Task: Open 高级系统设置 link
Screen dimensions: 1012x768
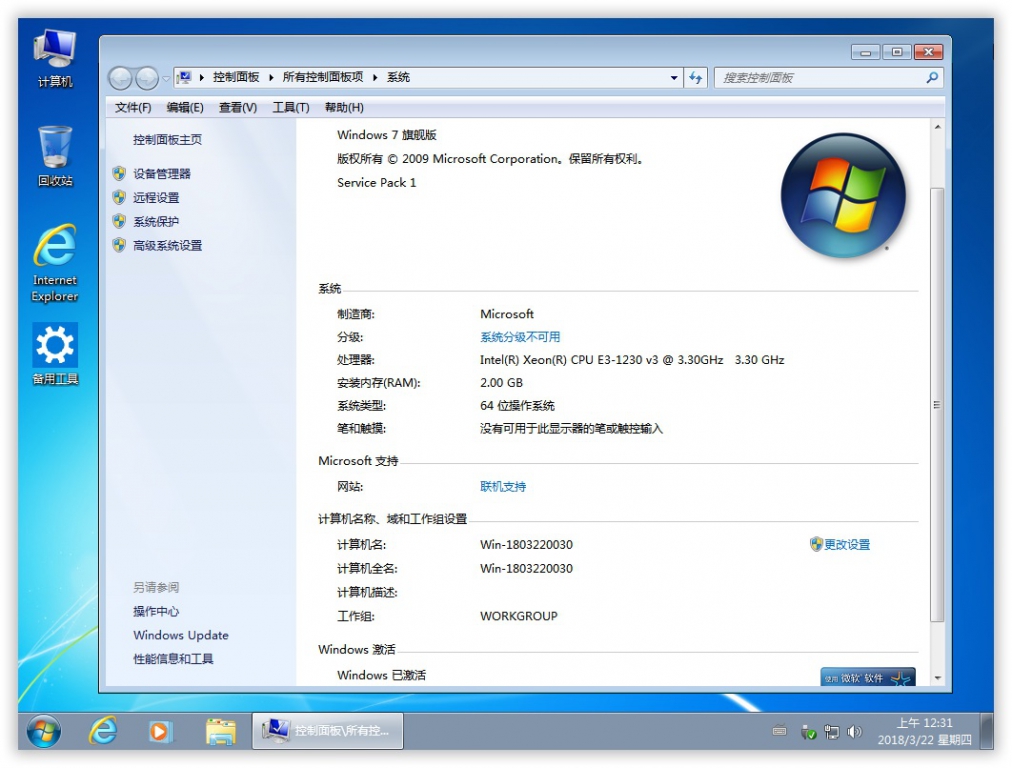Action: [168, 245]
